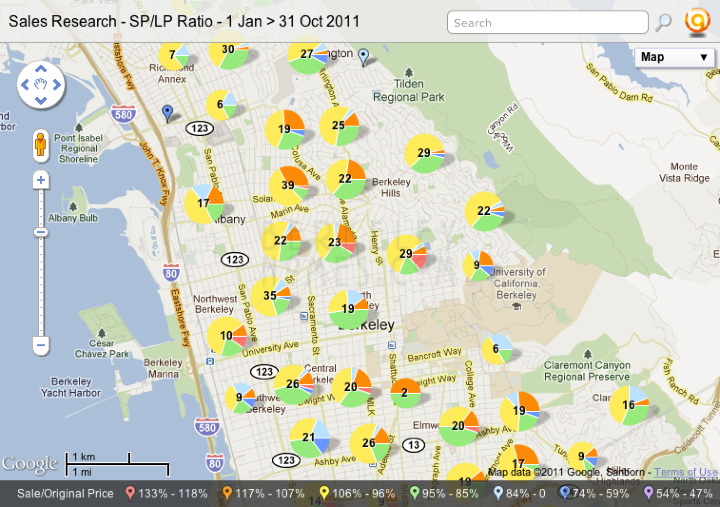Viewport: 720px width, 507px height.
Task: Click the Berkeley Marina map label
Action: tap(163, 368)
